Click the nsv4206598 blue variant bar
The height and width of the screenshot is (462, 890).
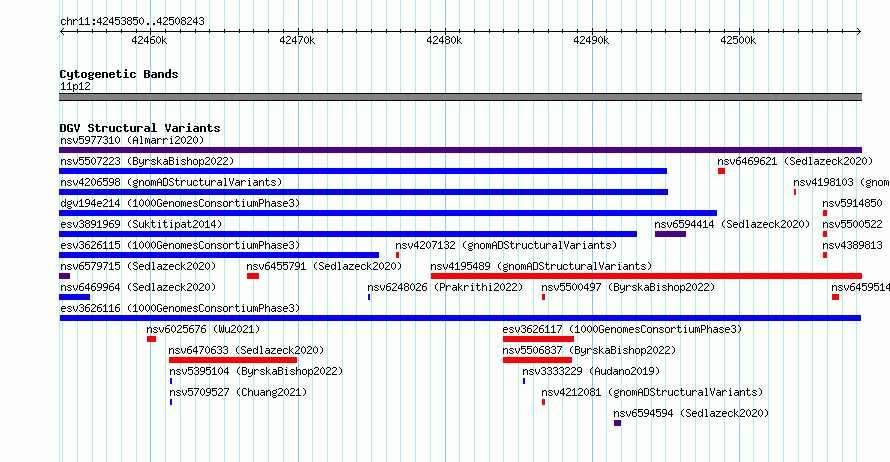pos(363,192)
